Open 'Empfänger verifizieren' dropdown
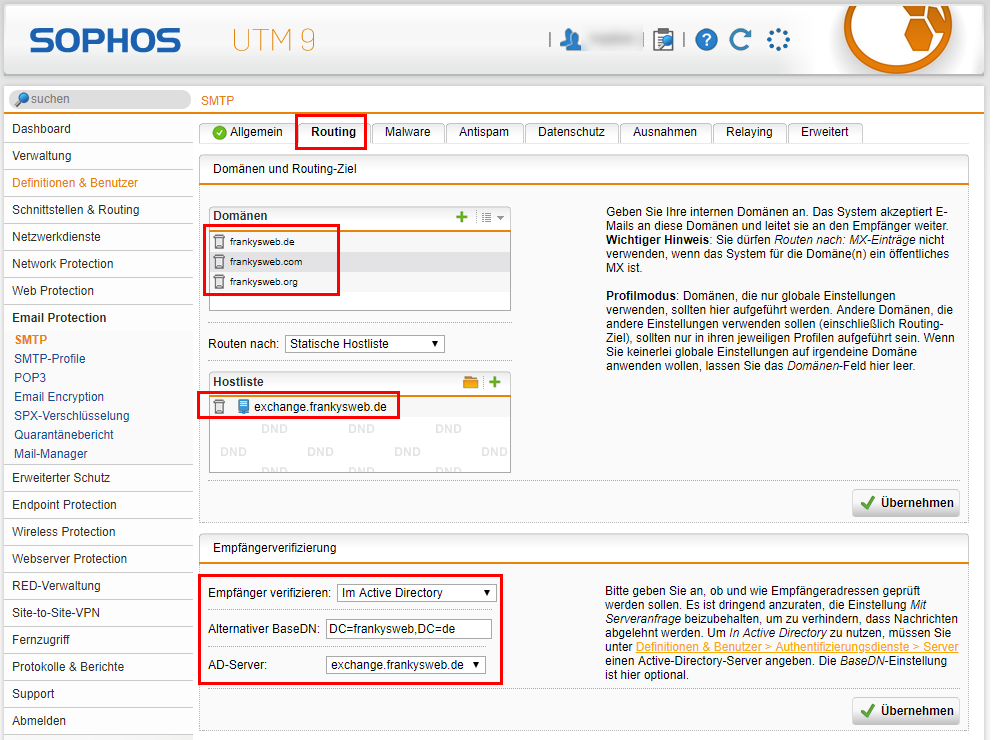 pos(417,593)
